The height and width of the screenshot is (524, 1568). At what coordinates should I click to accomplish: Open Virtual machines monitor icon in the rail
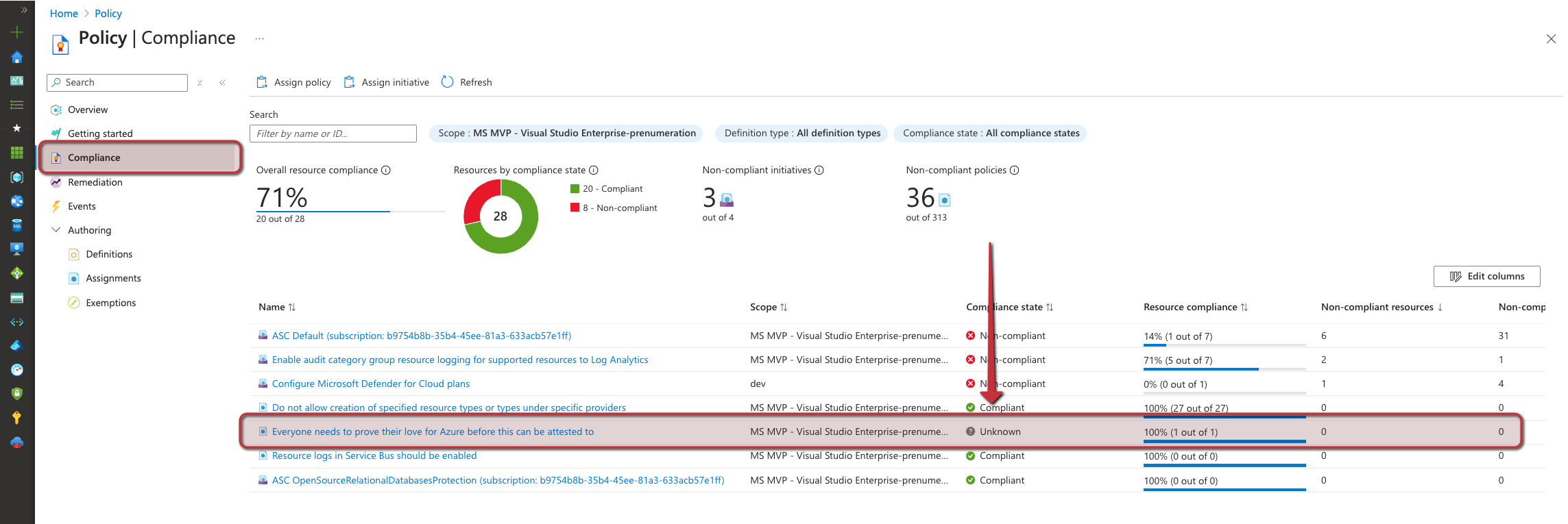point(17,249)
